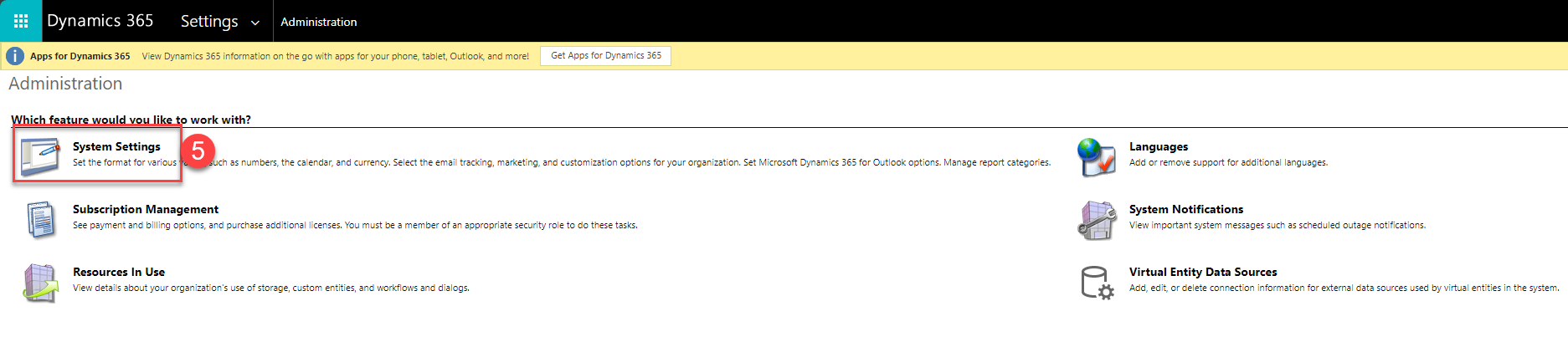This screenshot has height=342, width=1568.
Task: Open the app launcher waffle icon
Action: 21,21
